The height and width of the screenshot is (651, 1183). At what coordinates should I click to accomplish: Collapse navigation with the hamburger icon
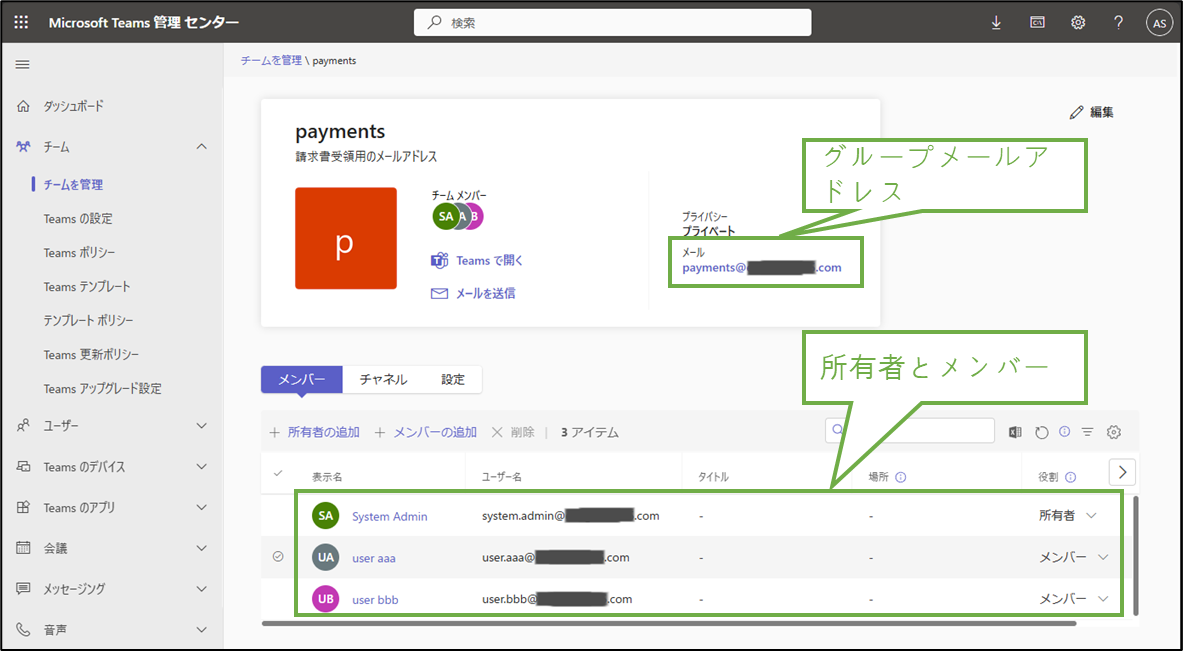pyautogui.click(x=23, y=65)
